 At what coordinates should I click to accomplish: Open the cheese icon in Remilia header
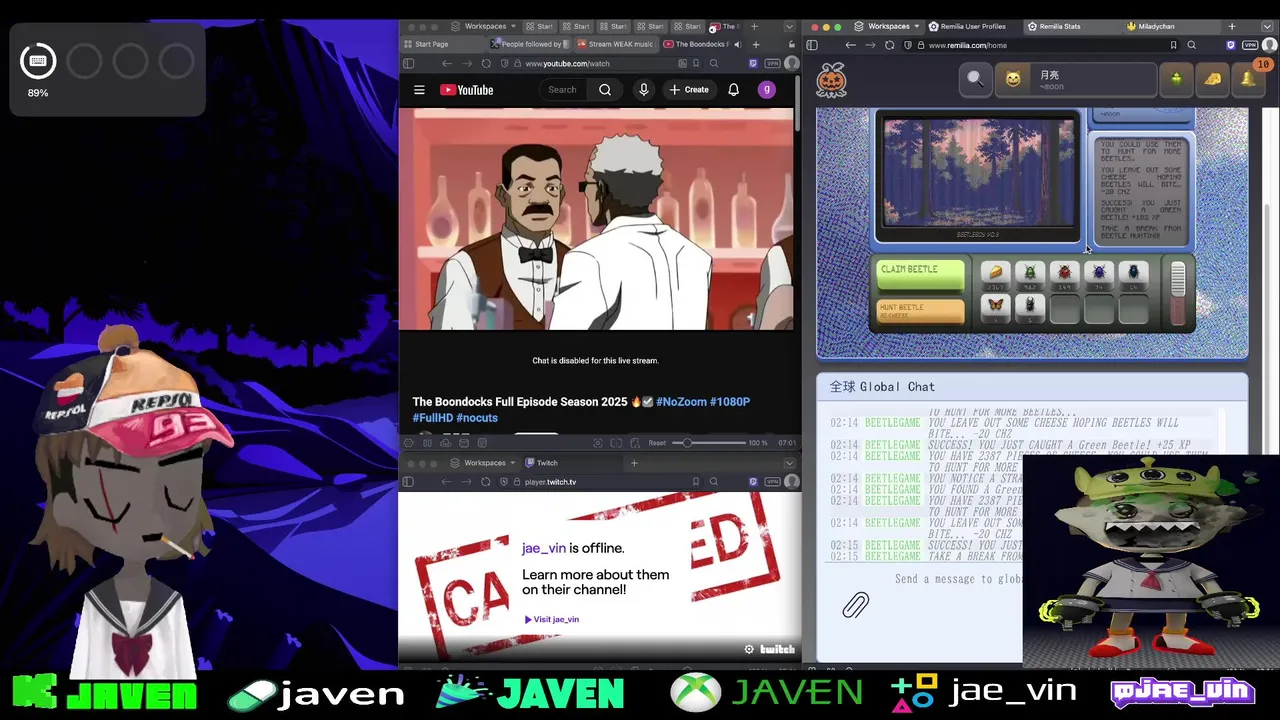click(x=1213, y=79)
